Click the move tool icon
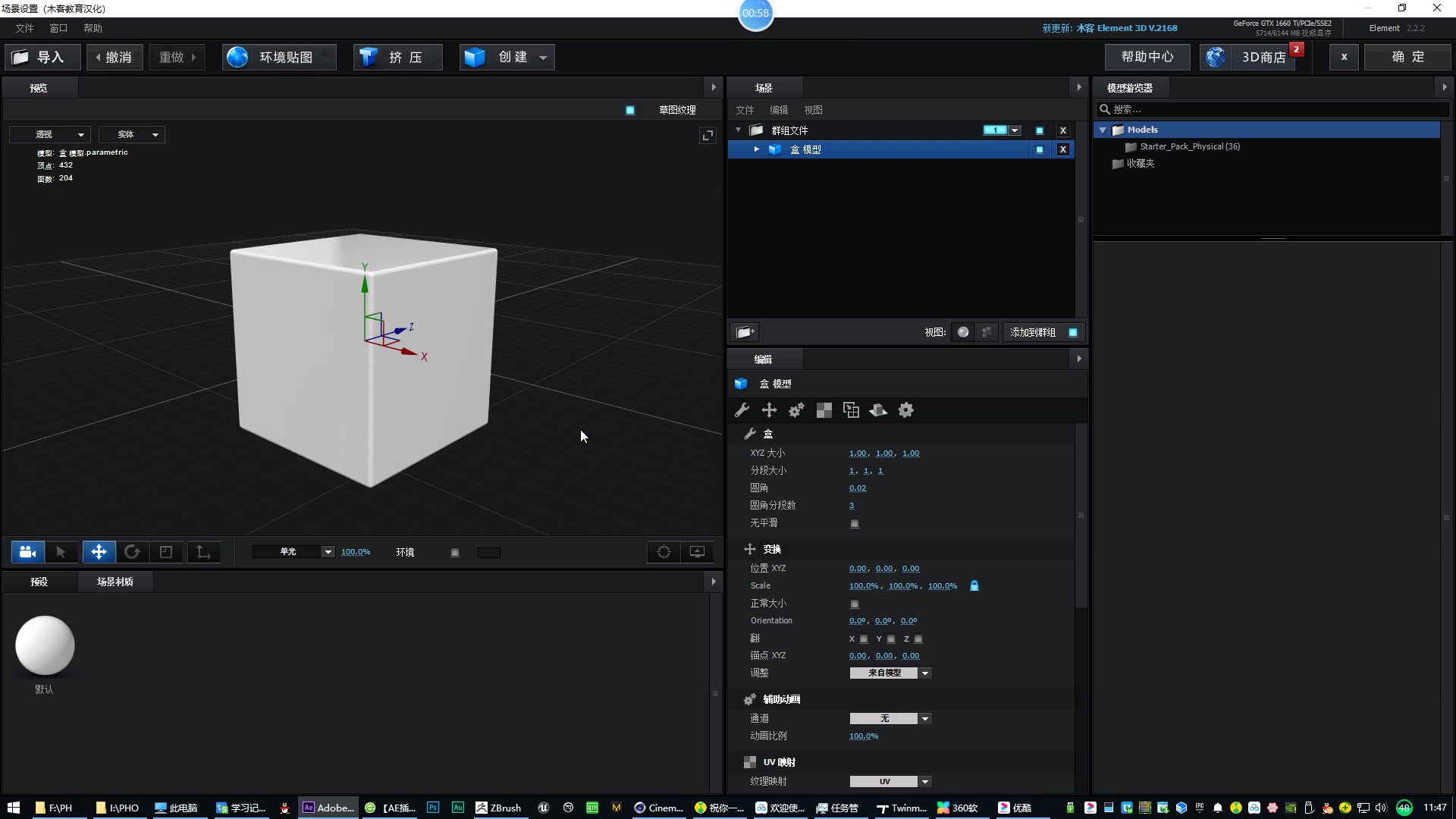This screenshot has width=1456, height=819. click(x=99, y=552)
